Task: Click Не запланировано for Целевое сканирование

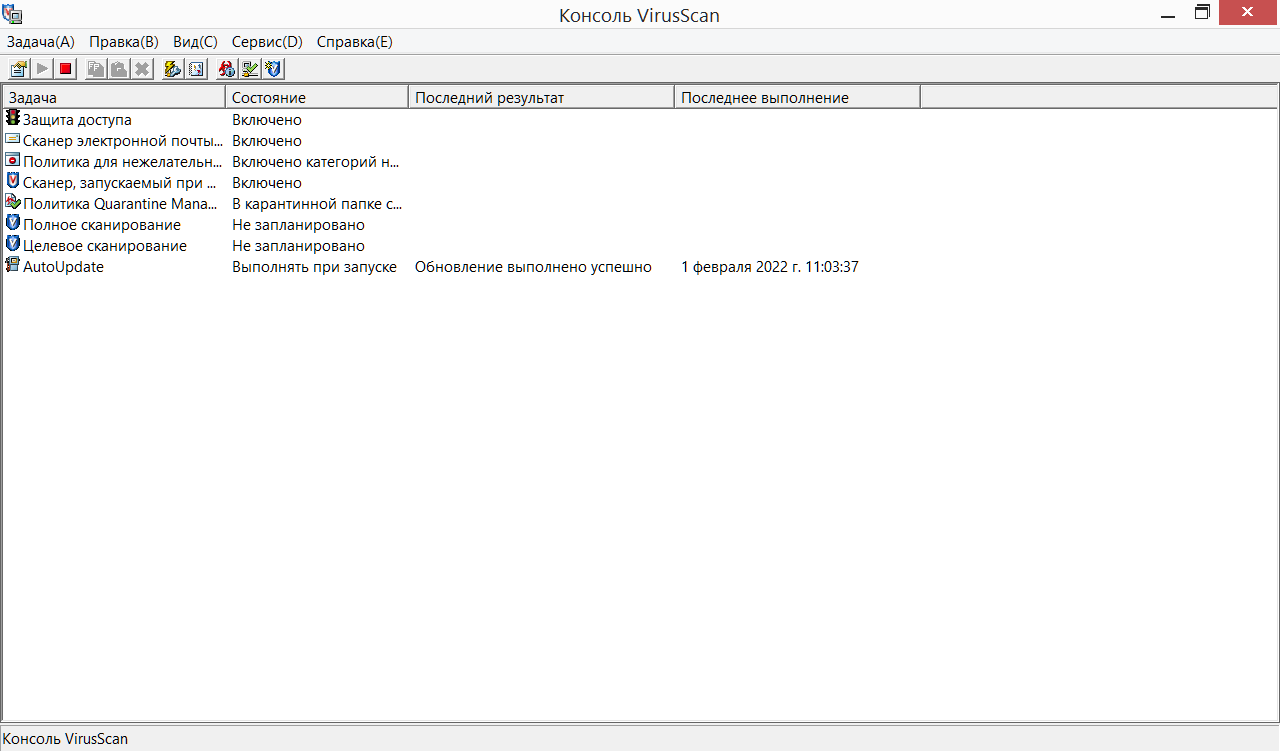Action: pyautogui.click(x=298, y=246)
